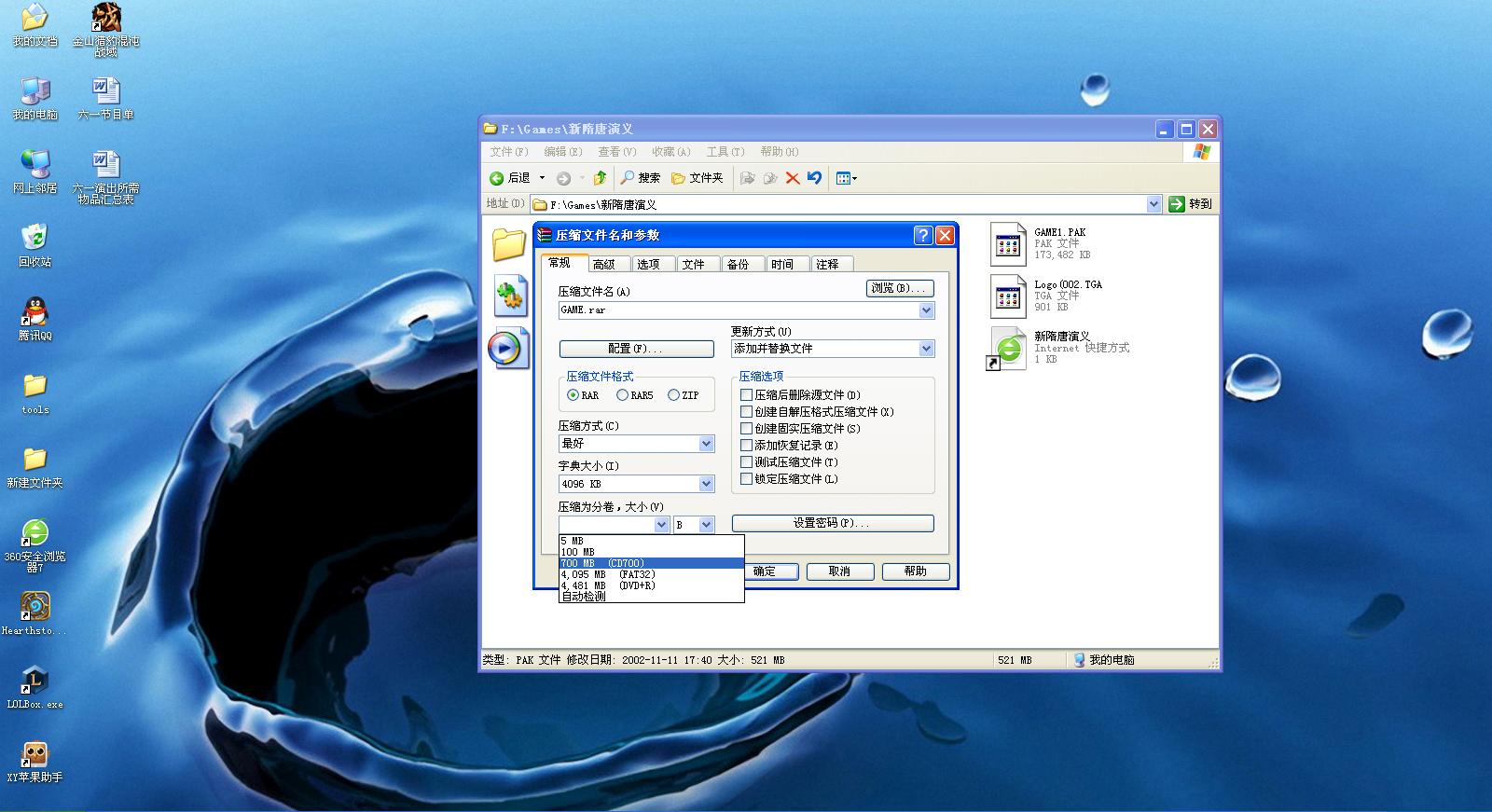Enable 压缩后删除源文件 checkbox

(x=746, y=395)
